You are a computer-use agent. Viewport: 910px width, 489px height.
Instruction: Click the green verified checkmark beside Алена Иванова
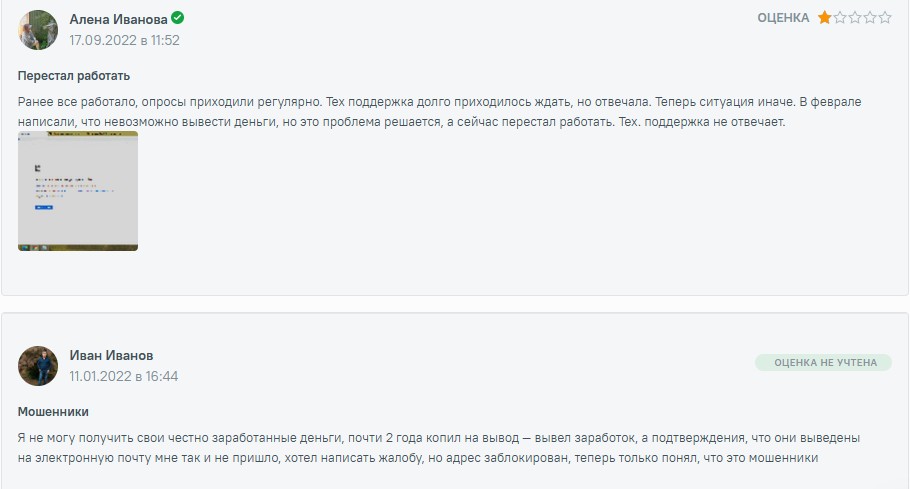pos(177,18)
